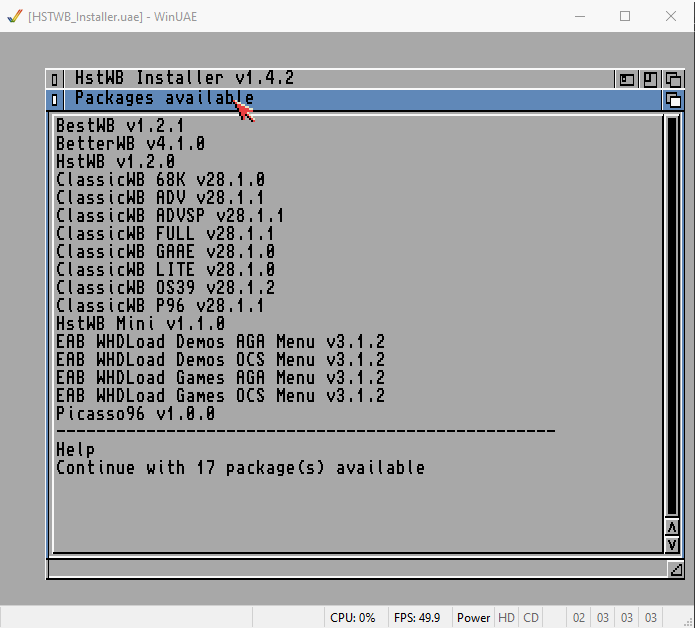The height and width of the screenshot is (628, 695).
Task: Select EAB WHDLoad Demos OCS Menu package
Action: coord(220,359)
